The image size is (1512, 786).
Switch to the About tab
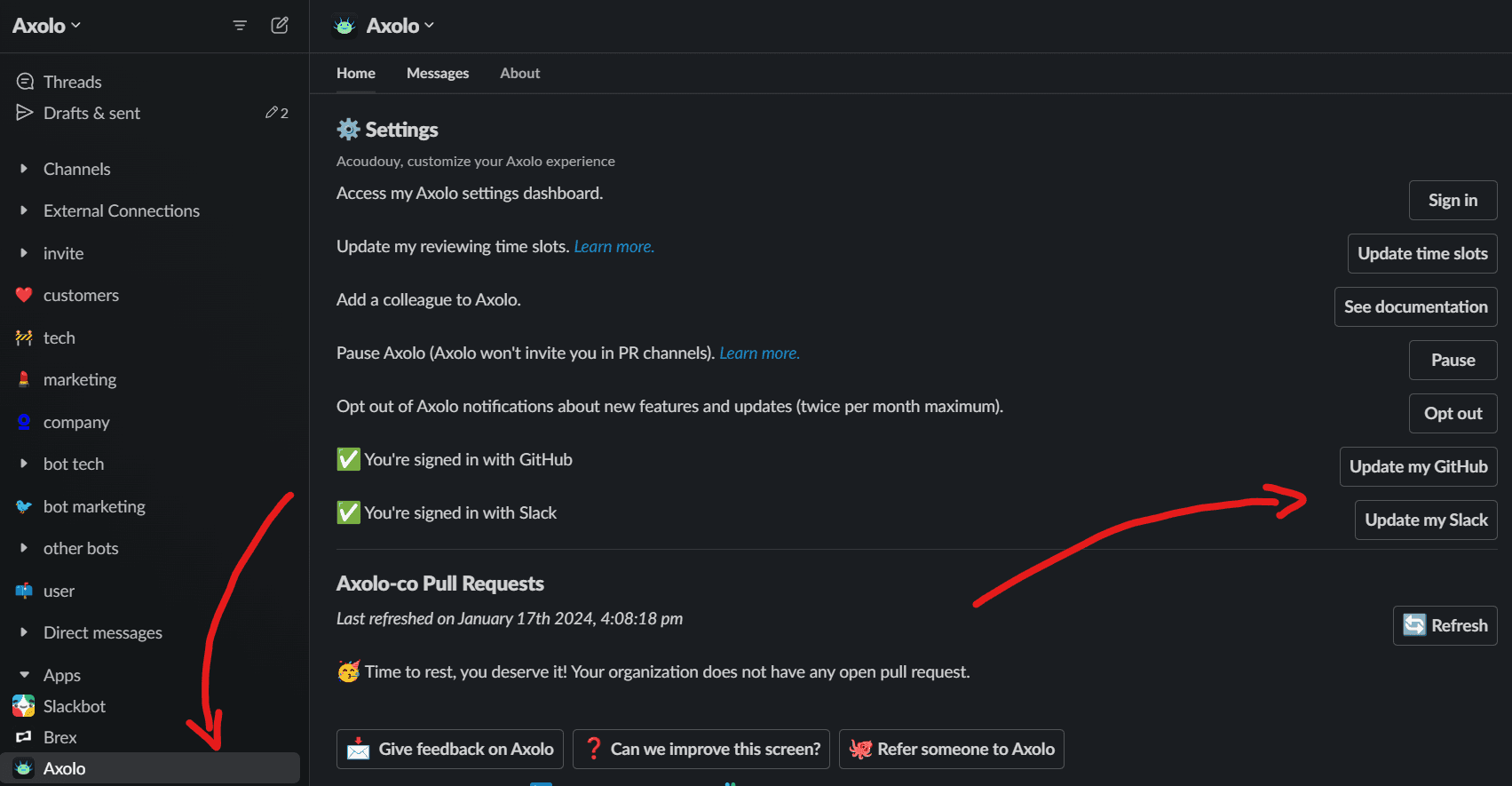(x=519, y=73)
